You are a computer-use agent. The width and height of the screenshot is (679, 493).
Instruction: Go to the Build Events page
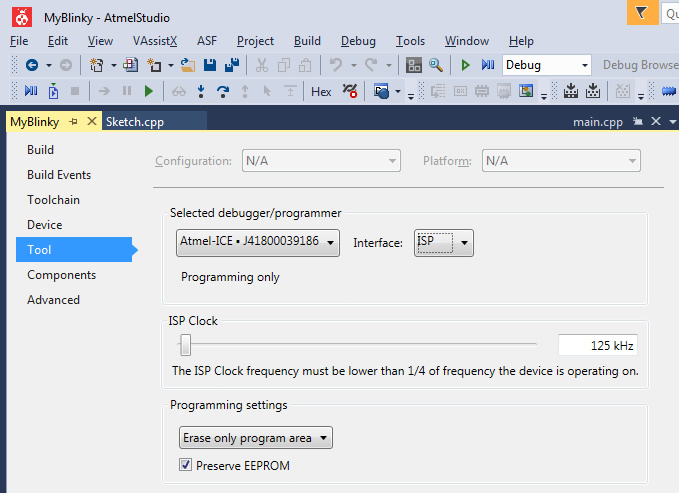59,175
